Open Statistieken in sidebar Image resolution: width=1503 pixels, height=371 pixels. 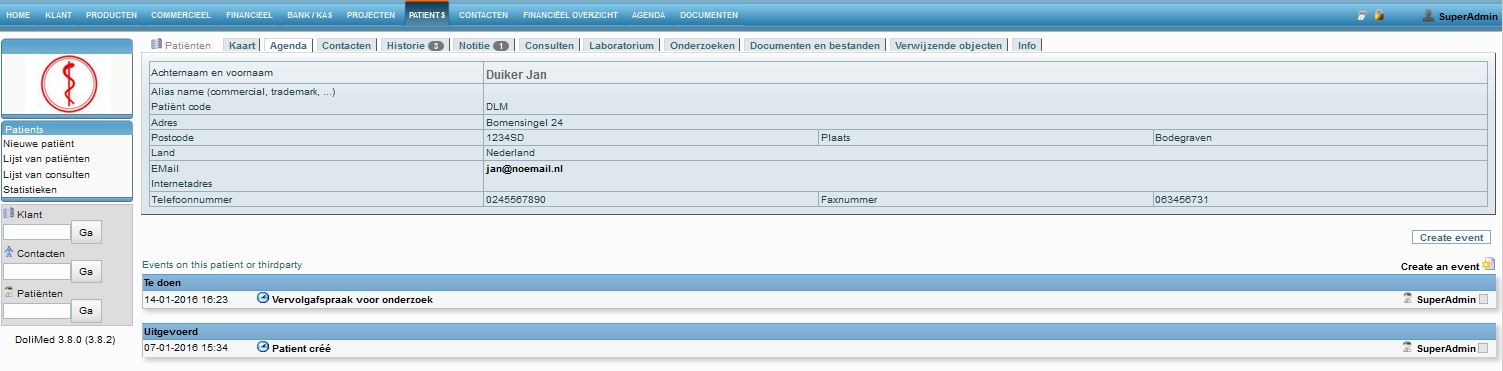coord(30,189)
